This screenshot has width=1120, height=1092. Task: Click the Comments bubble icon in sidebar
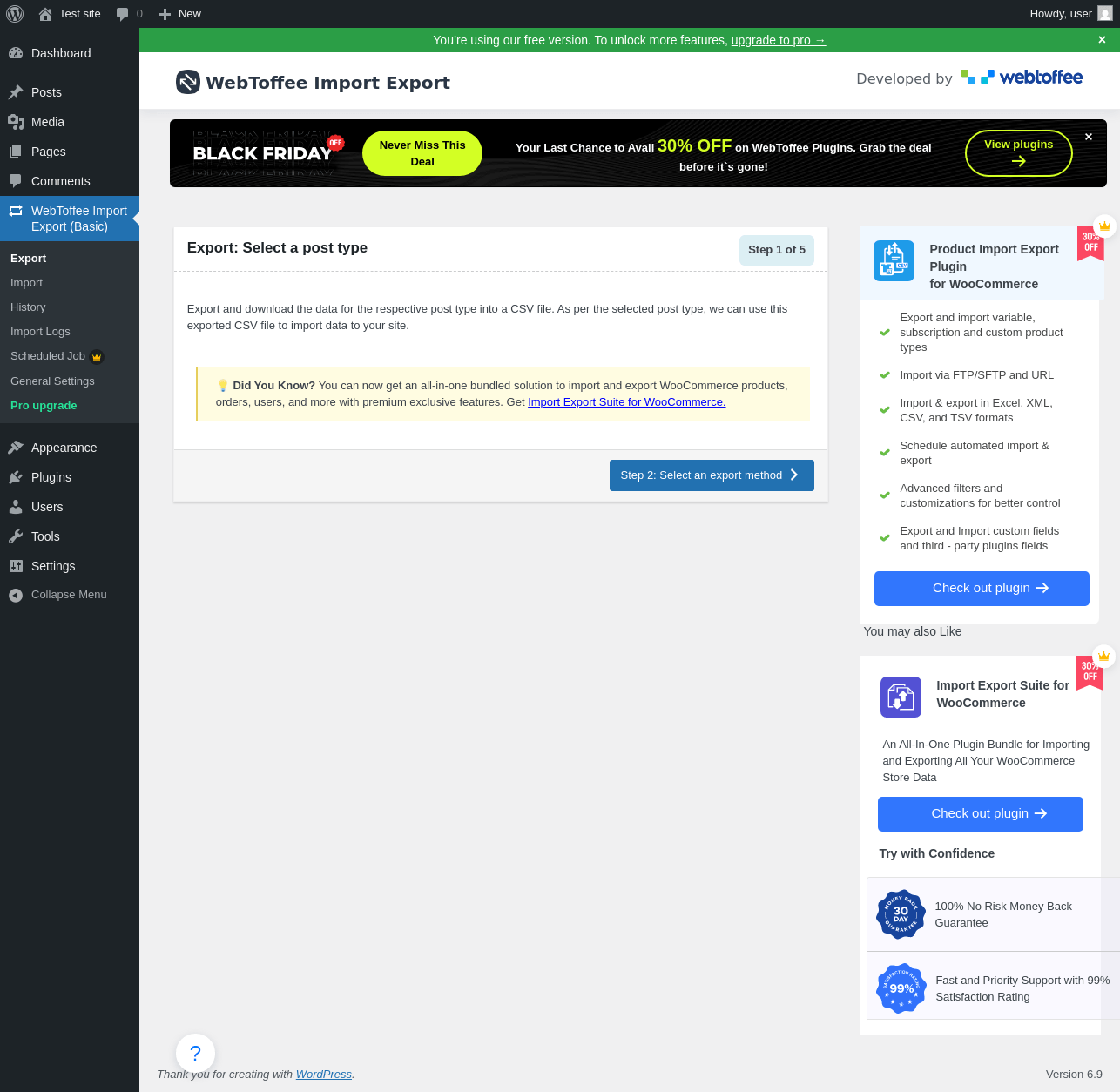click(16, 181)
